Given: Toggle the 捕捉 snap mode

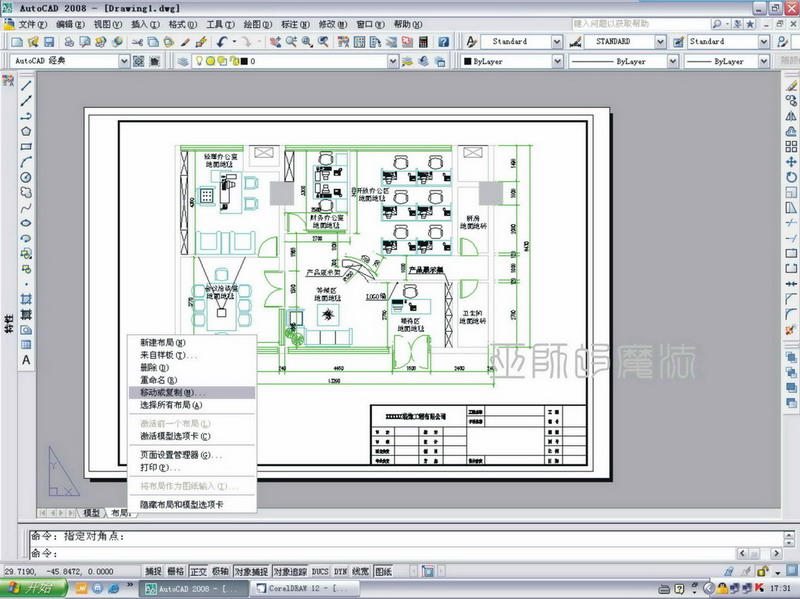Looking at the screenshot, I should 153,571.
